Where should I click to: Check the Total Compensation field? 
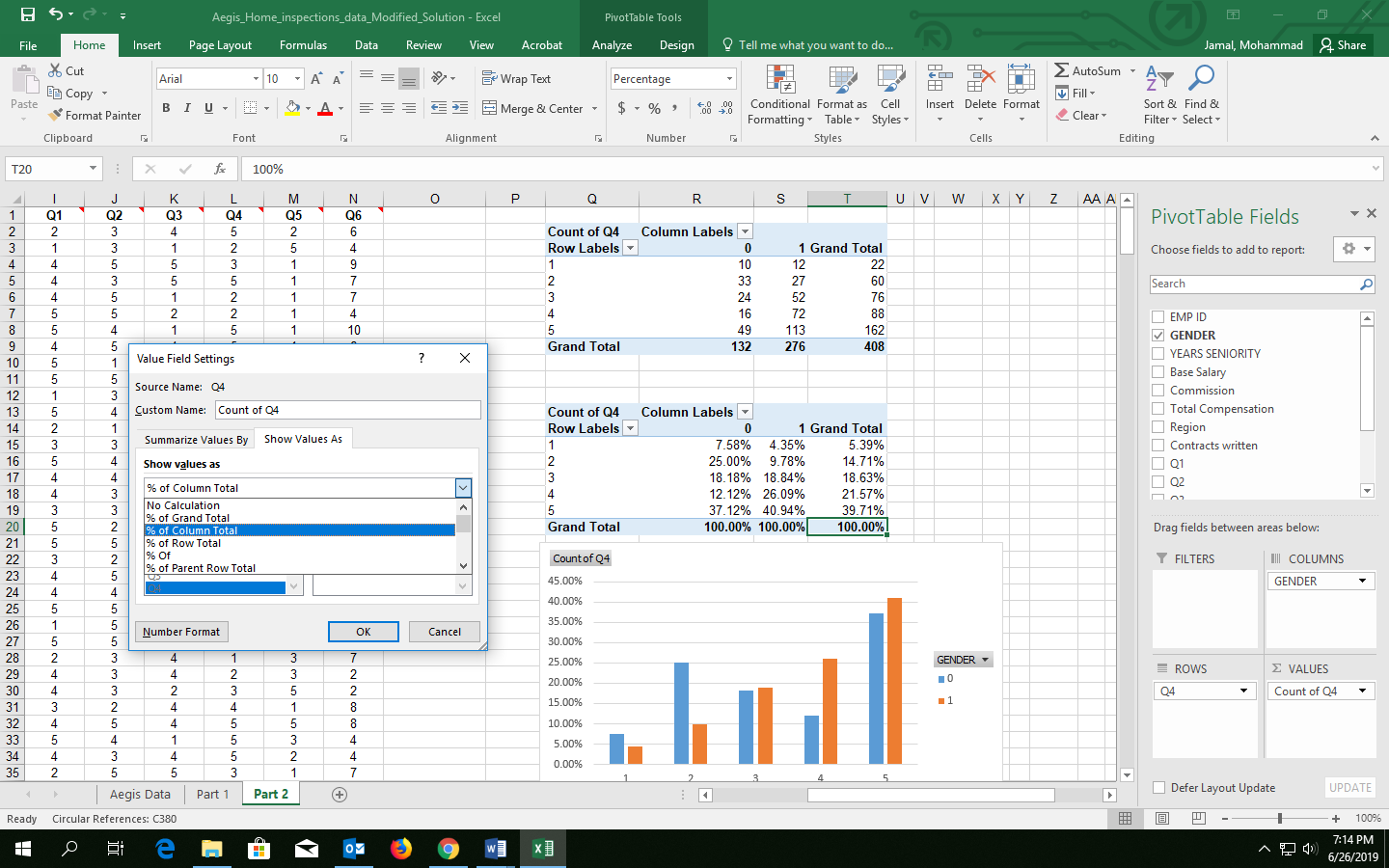point(1157,408)
